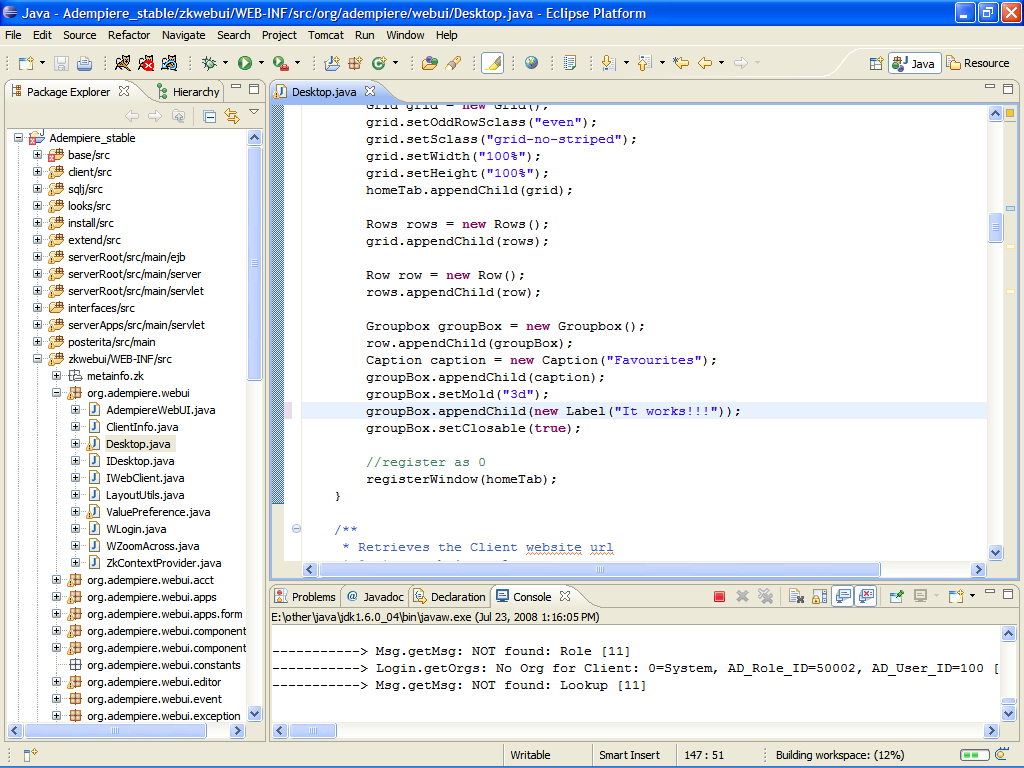
Task: Click Collapse All in Package Explorer
Action: pyautogui.click(x=210, y=116)
